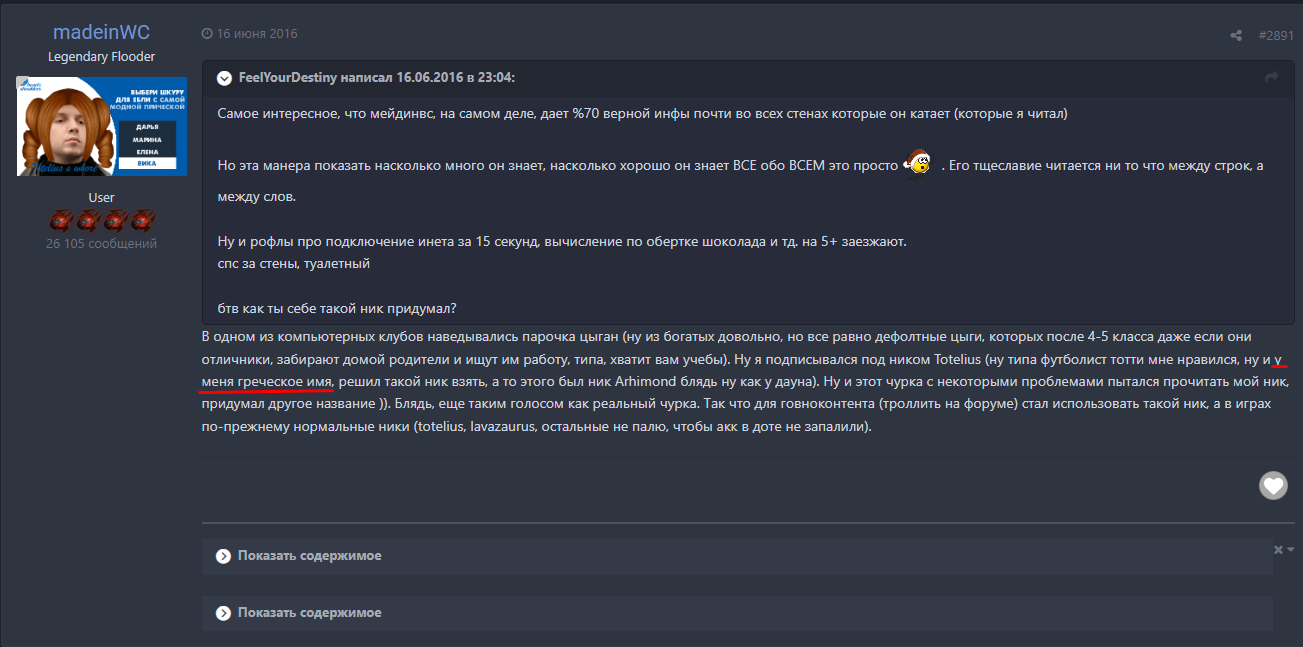Click the '16 июня 2016' post date
Screen dimensions: 1303x647
click(257, 34)
